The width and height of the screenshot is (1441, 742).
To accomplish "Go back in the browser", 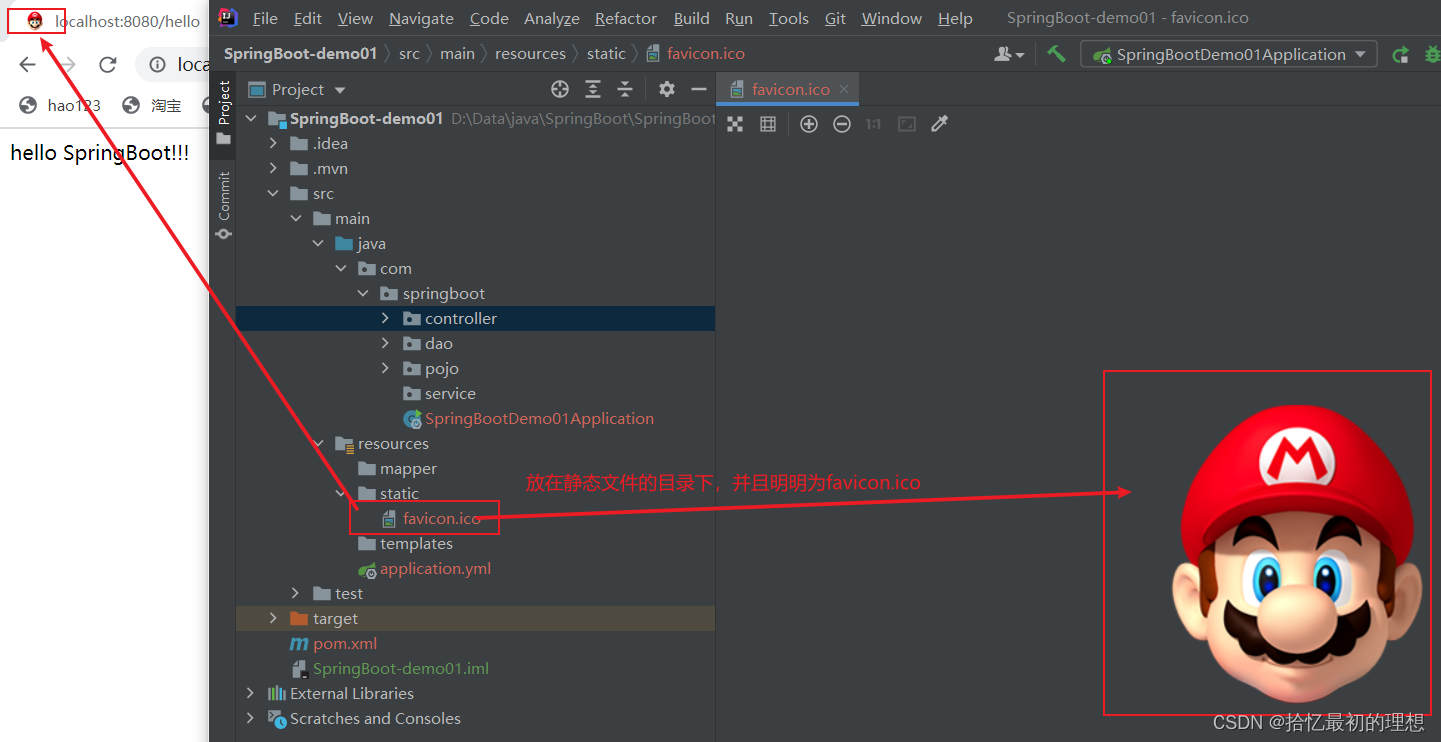I will click(27, 65).
